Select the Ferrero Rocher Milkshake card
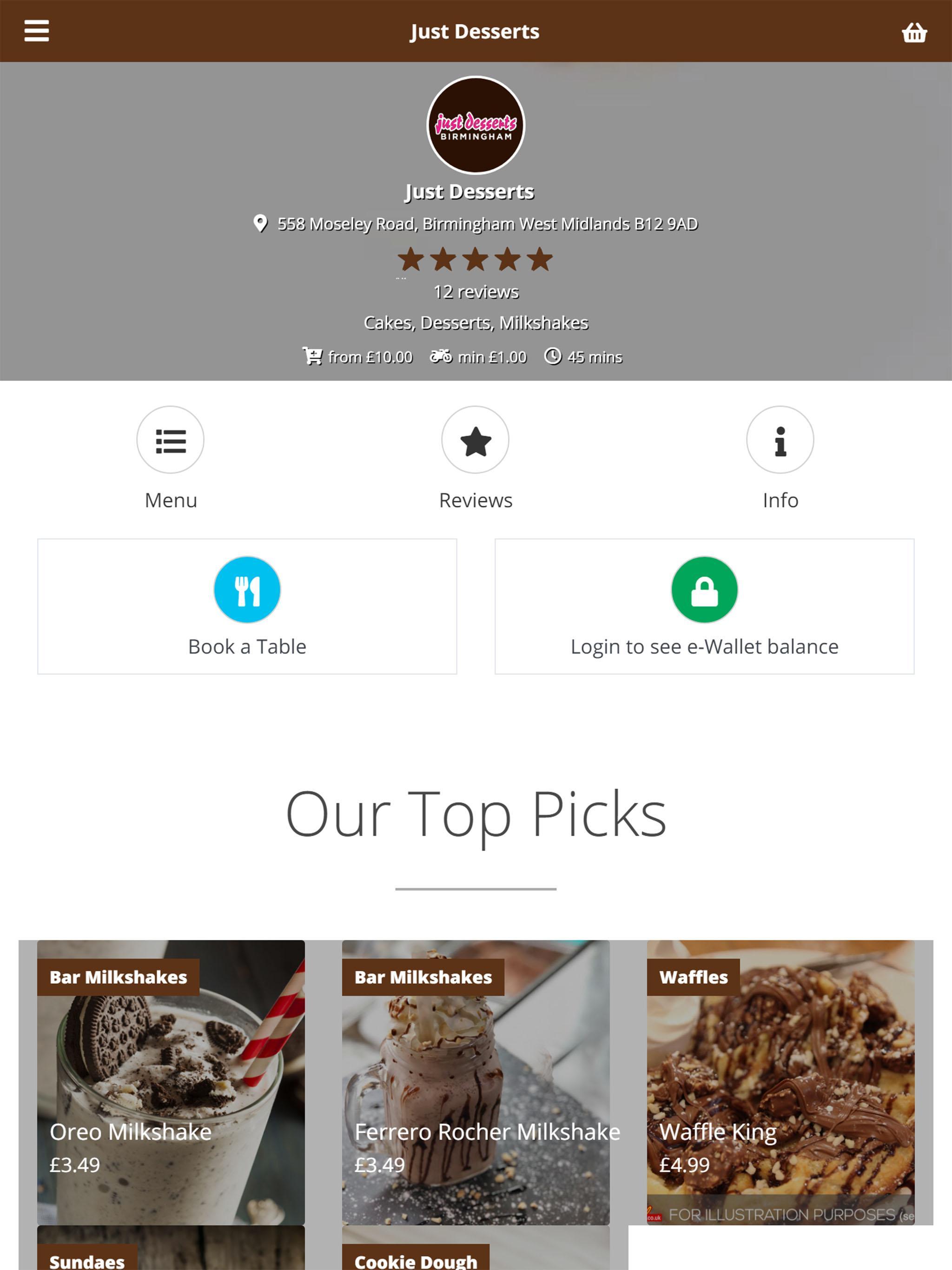952x1270 pixels. pos(476,1082)
